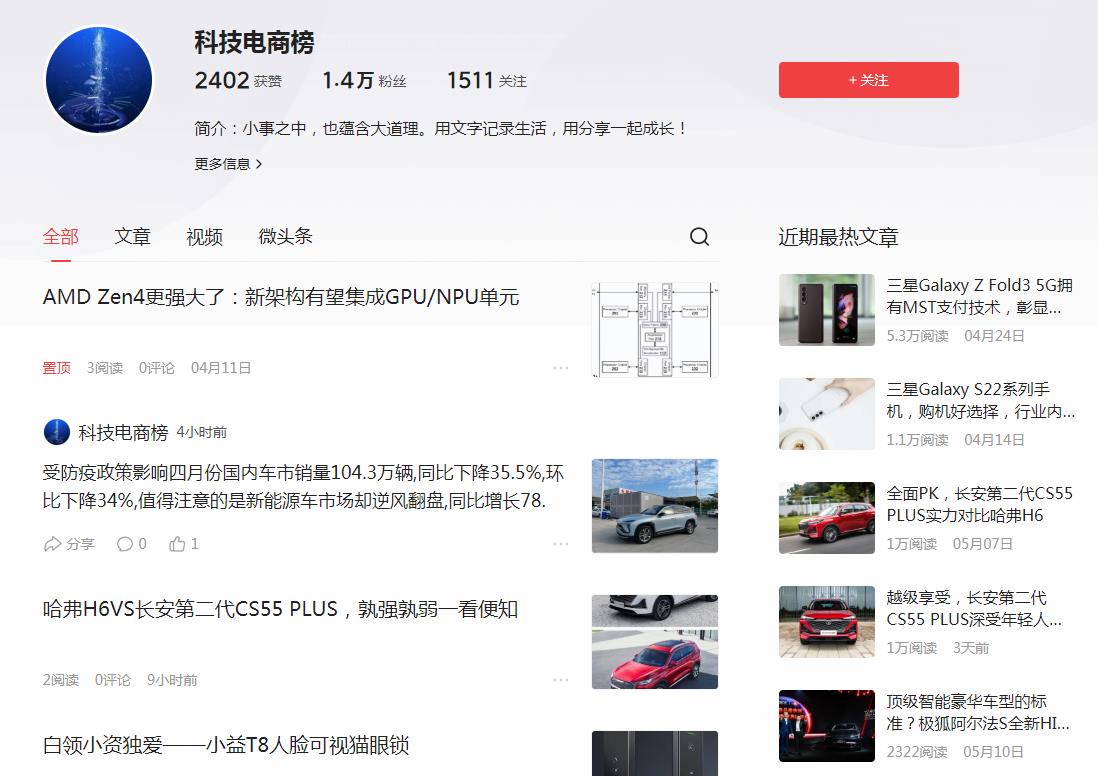Click the 1511 关注 count
The image size is (1098, 776).
coord(487,81)
